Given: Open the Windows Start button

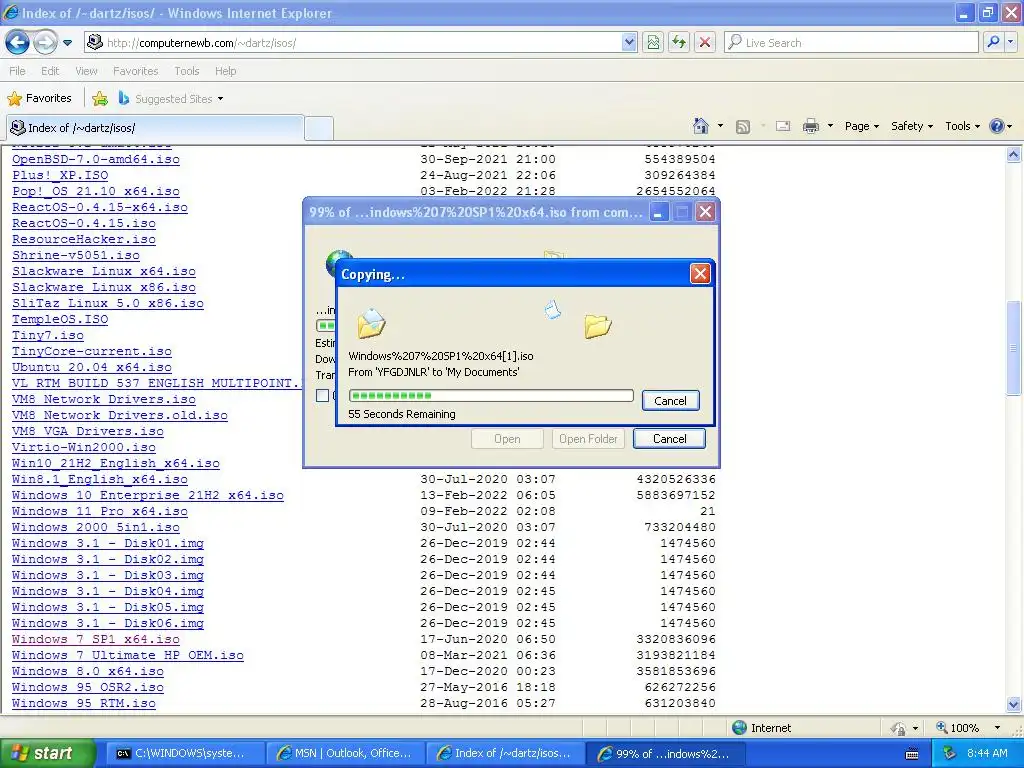Looking at the screenshot, I should [x=47, y=753].
